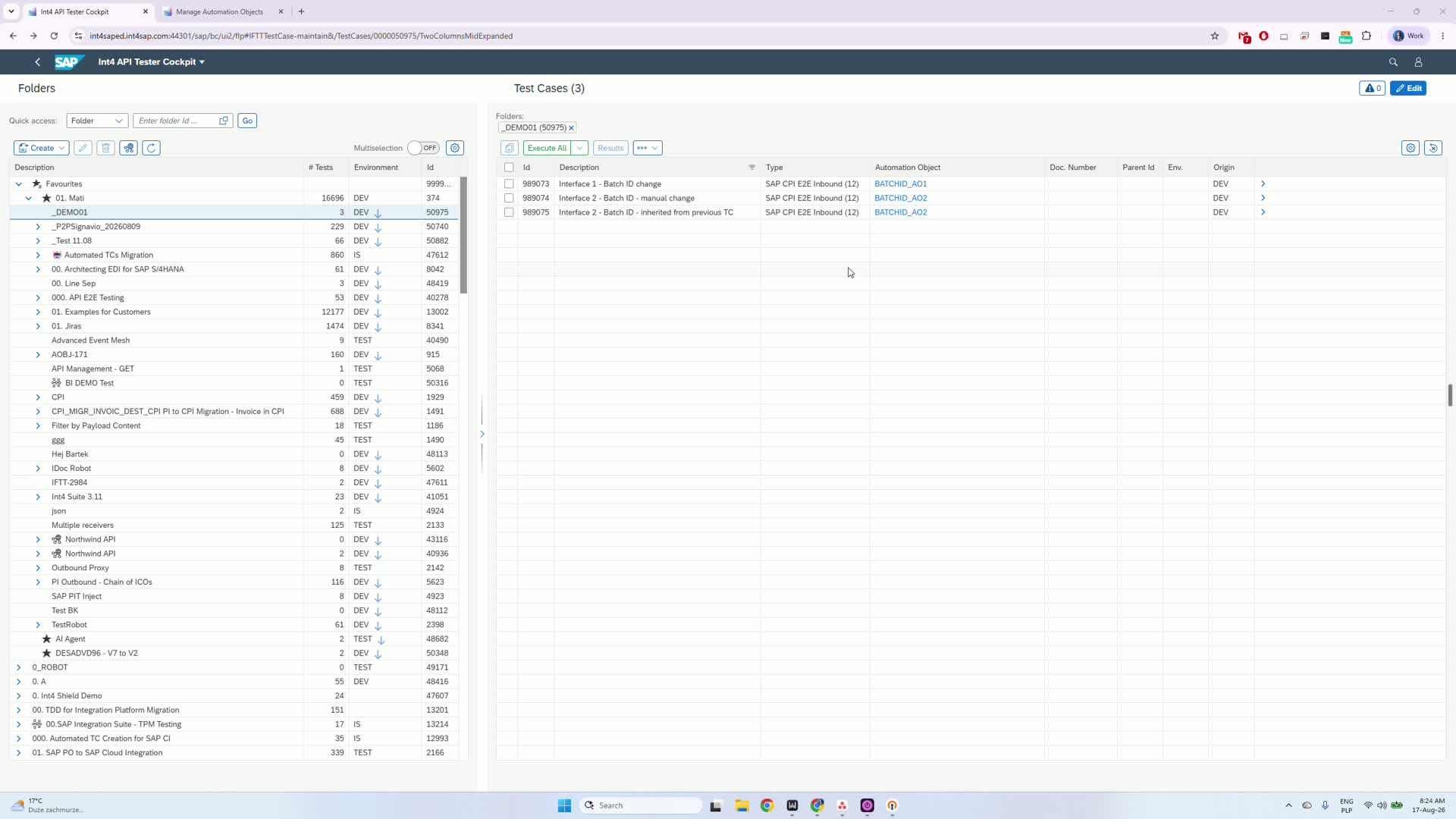The height and width of the screenshot is (819, 1456).
Task: Expand the 01. Jiras folder
Action: 38,326
